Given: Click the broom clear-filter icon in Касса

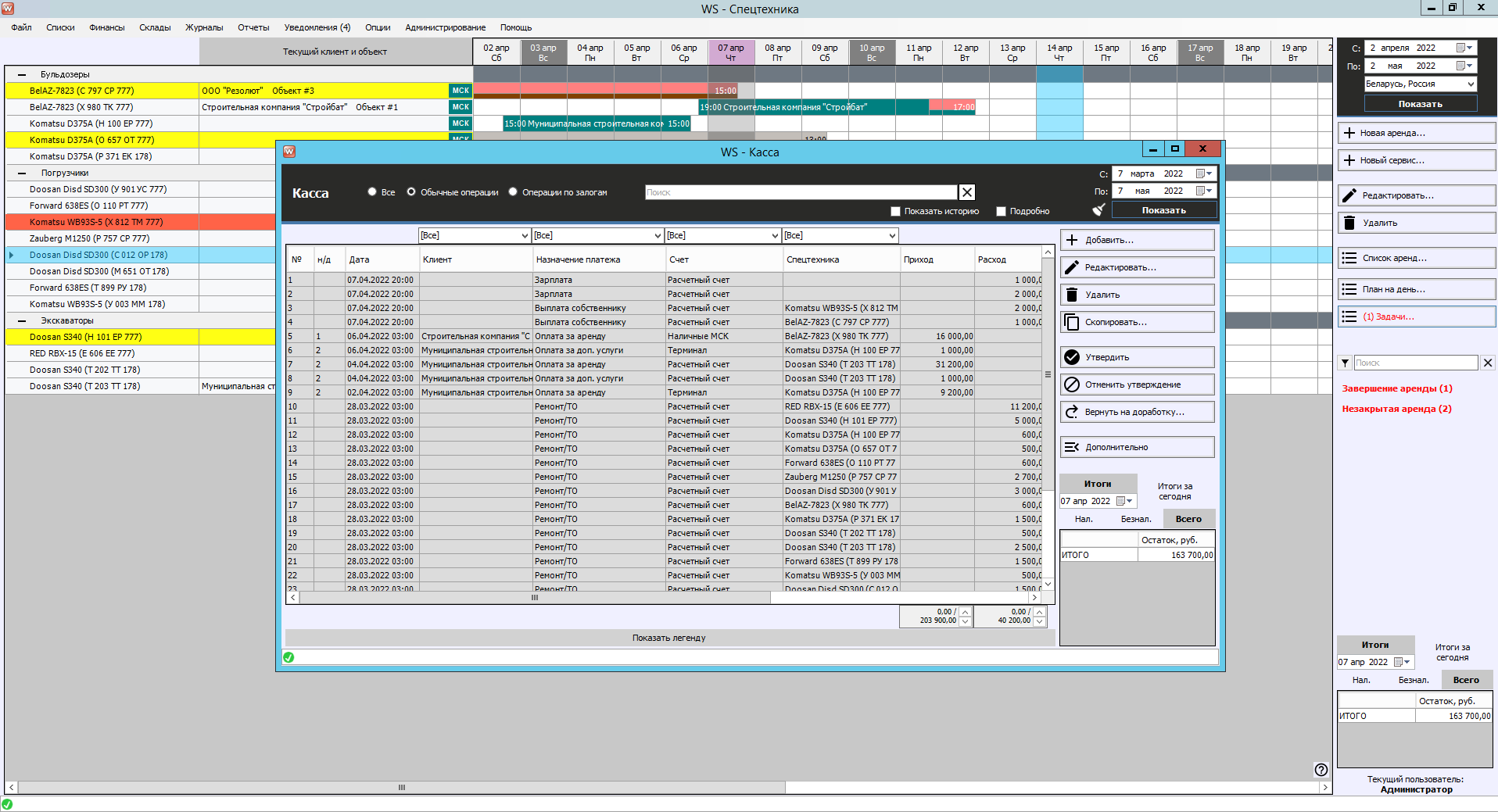Looking at the screenshot, I should tap(1098, 209).
